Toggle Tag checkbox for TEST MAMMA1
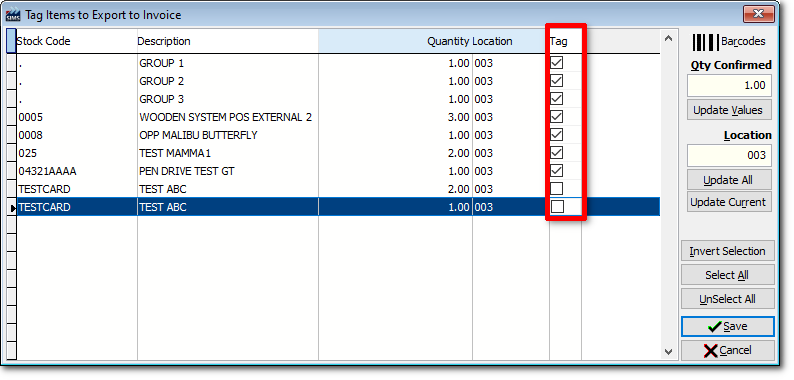The width and height of the screenshot is (794, 380). tap(557, 153)
